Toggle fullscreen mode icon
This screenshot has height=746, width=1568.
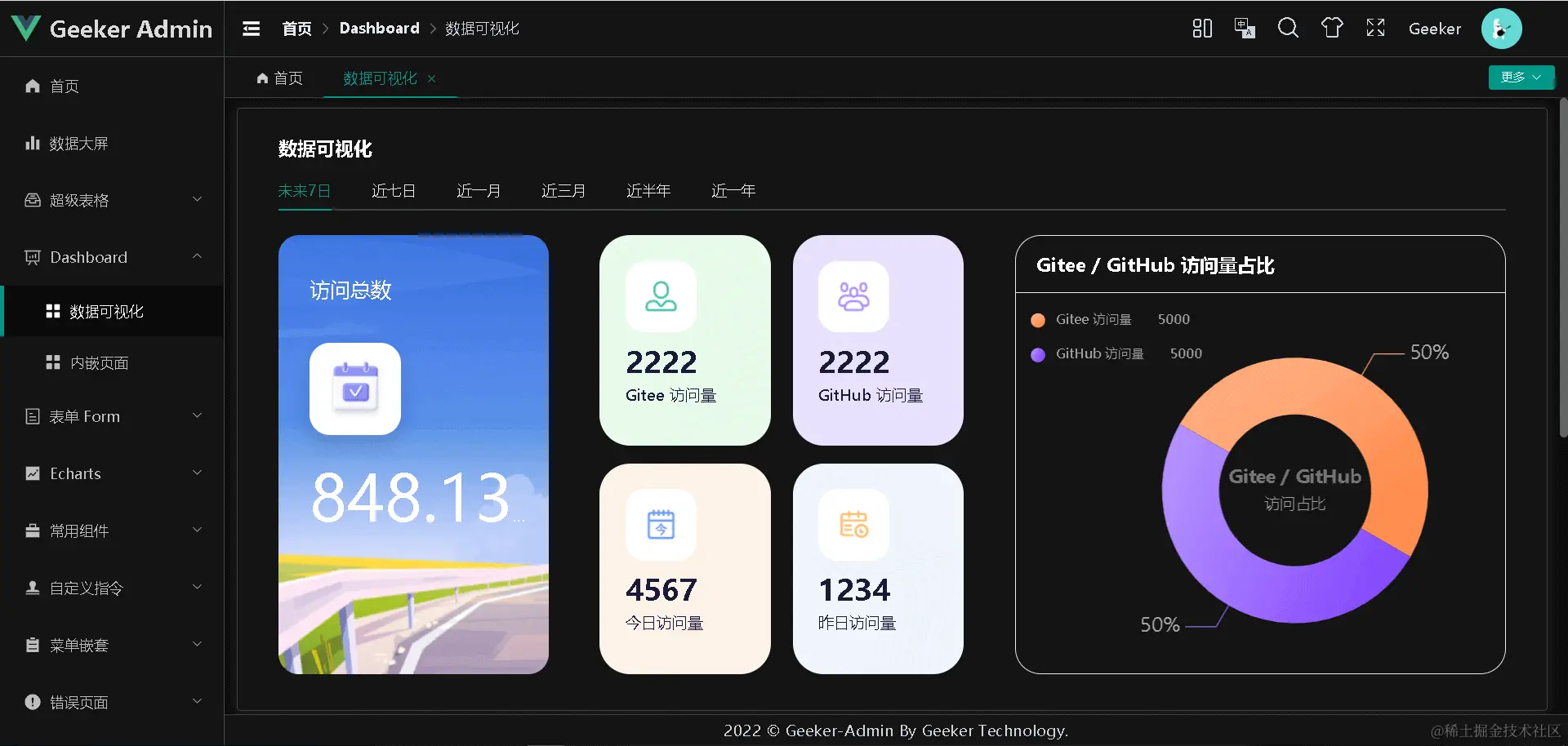pos(1375,29)
